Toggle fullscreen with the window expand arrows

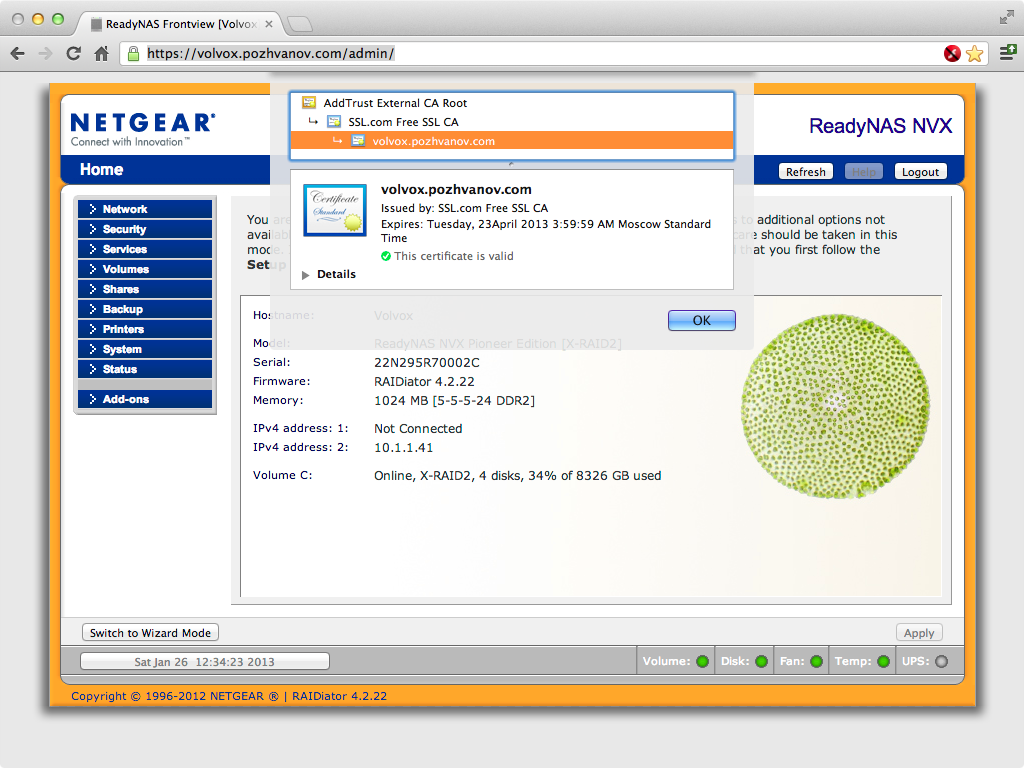click(x=1006, y=18)
